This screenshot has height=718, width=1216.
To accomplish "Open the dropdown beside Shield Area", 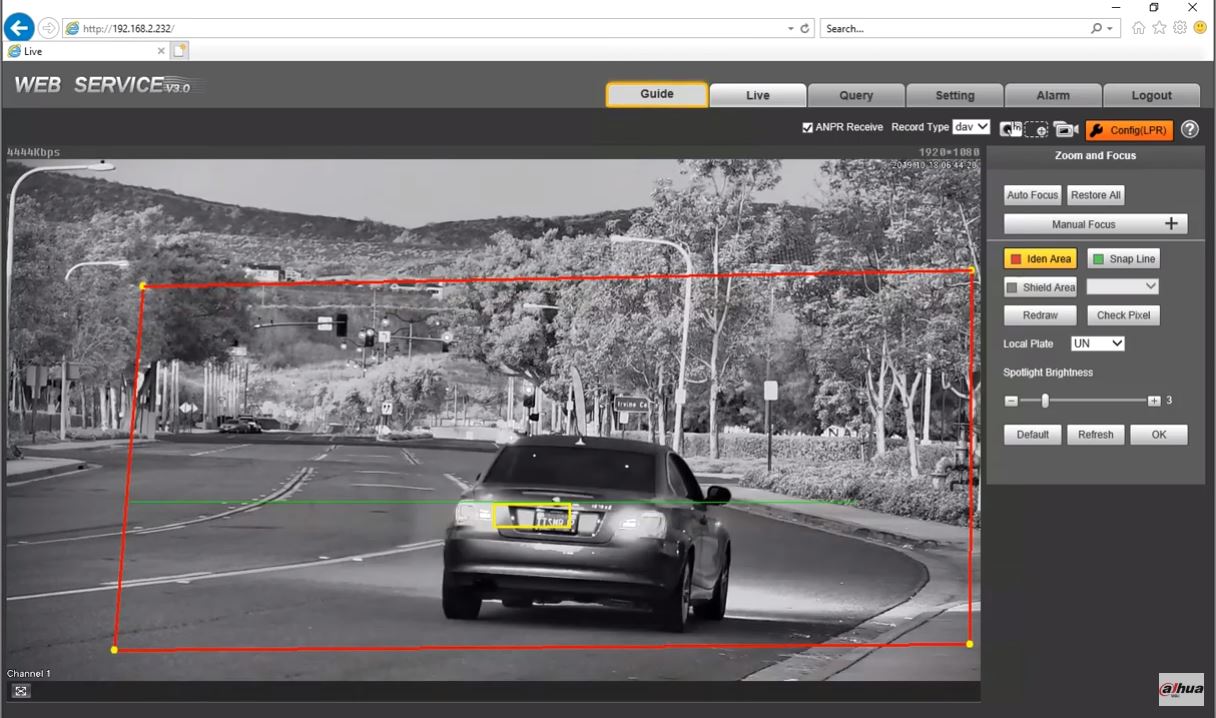I will (1123, 286).
